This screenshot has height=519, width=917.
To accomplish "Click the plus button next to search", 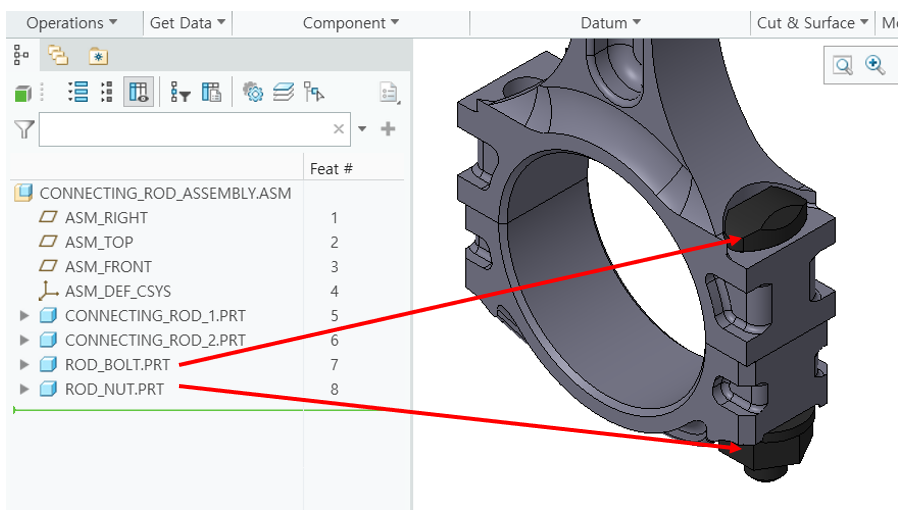I will click(388, 129).
